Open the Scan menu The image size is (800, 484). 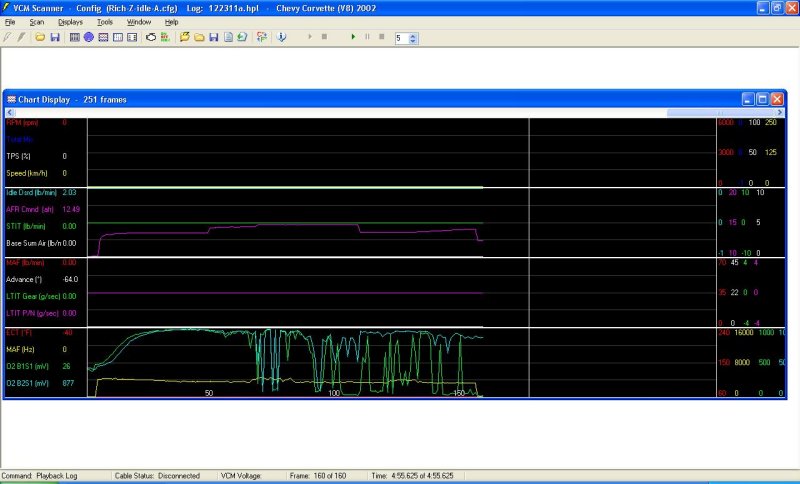pos(37,22)
